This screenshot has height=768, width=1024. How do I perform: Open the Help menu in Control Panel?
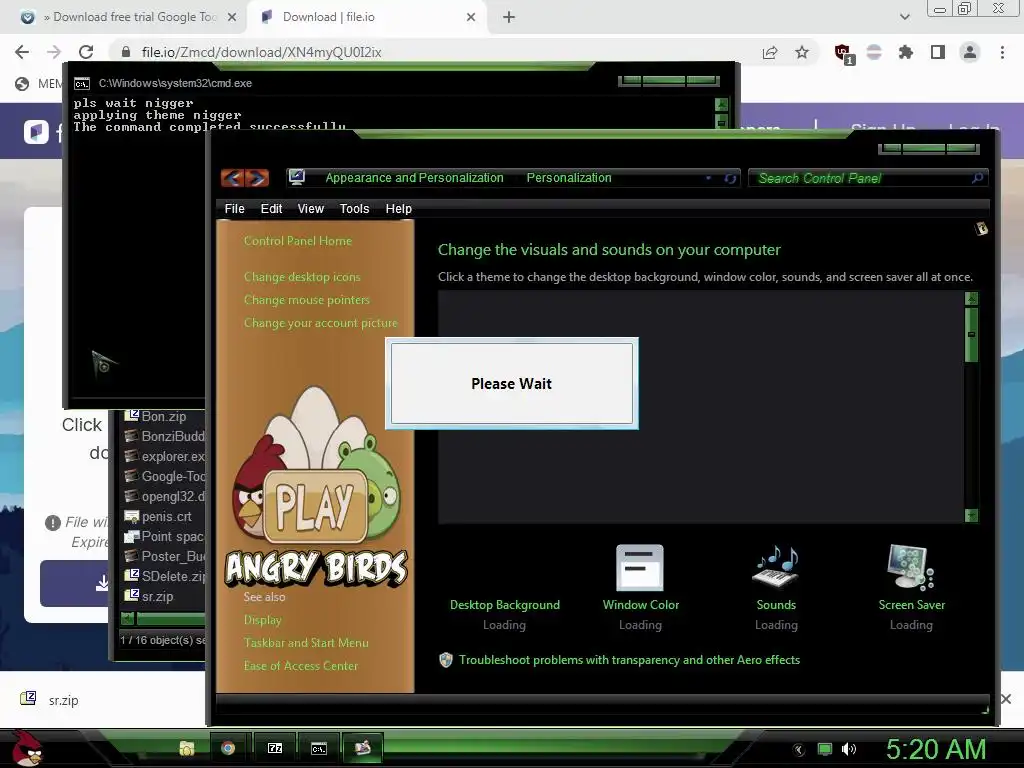click(x=398, y=209)
